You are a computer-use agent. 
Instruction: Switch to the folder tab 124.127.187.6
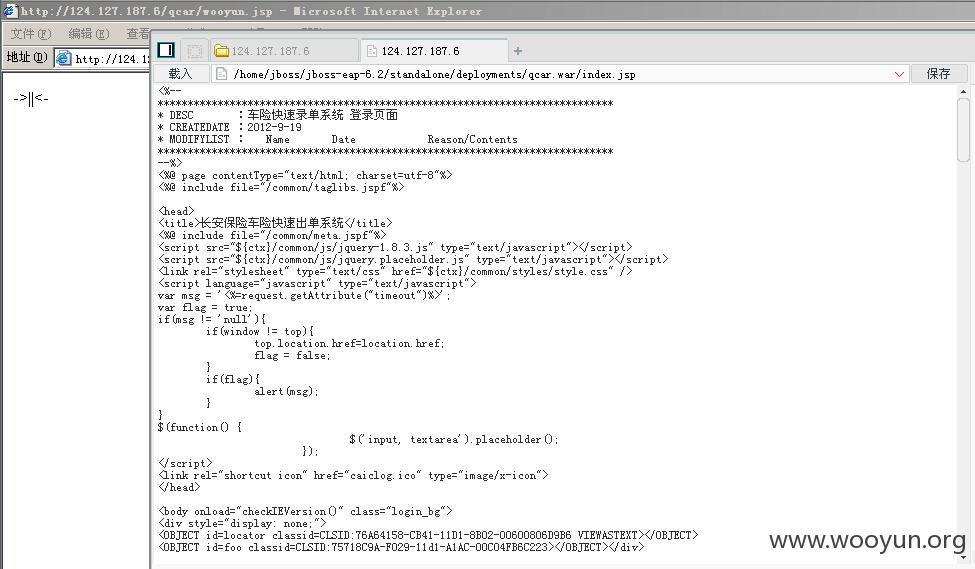pos(284,51)
